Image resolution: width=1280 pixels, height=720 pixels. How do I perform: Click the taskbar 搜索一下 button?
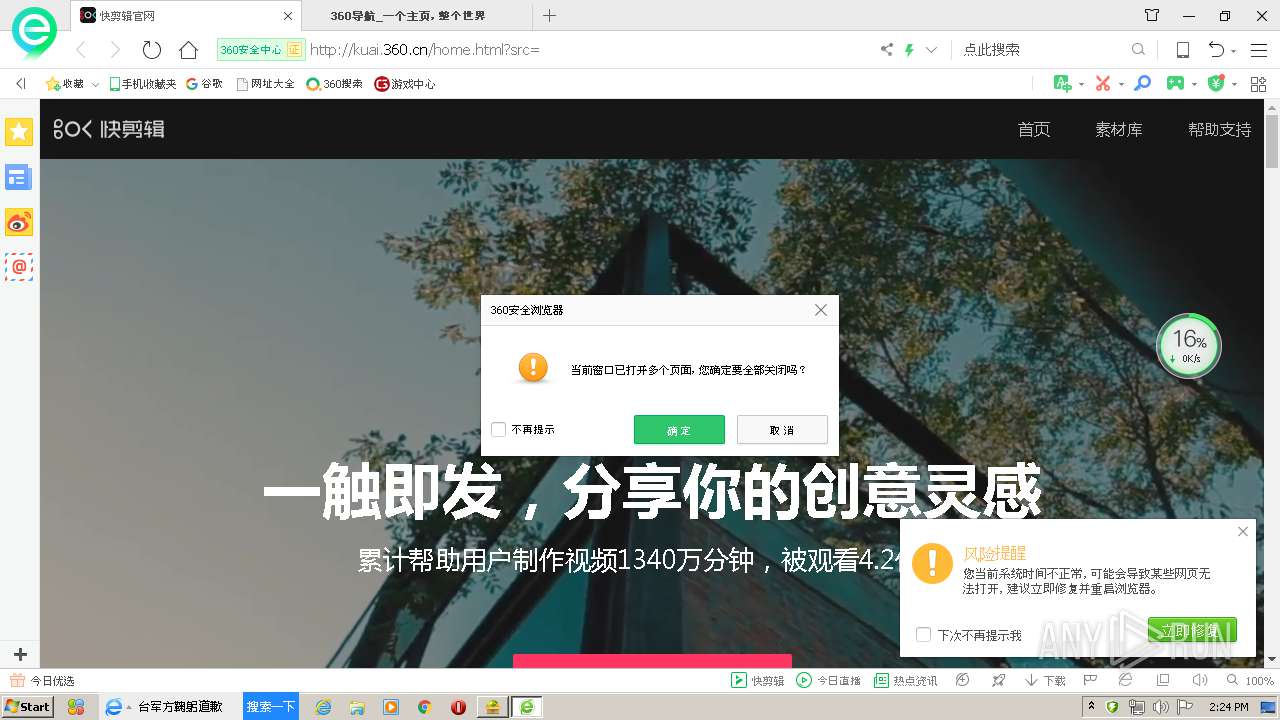[271, 706]
